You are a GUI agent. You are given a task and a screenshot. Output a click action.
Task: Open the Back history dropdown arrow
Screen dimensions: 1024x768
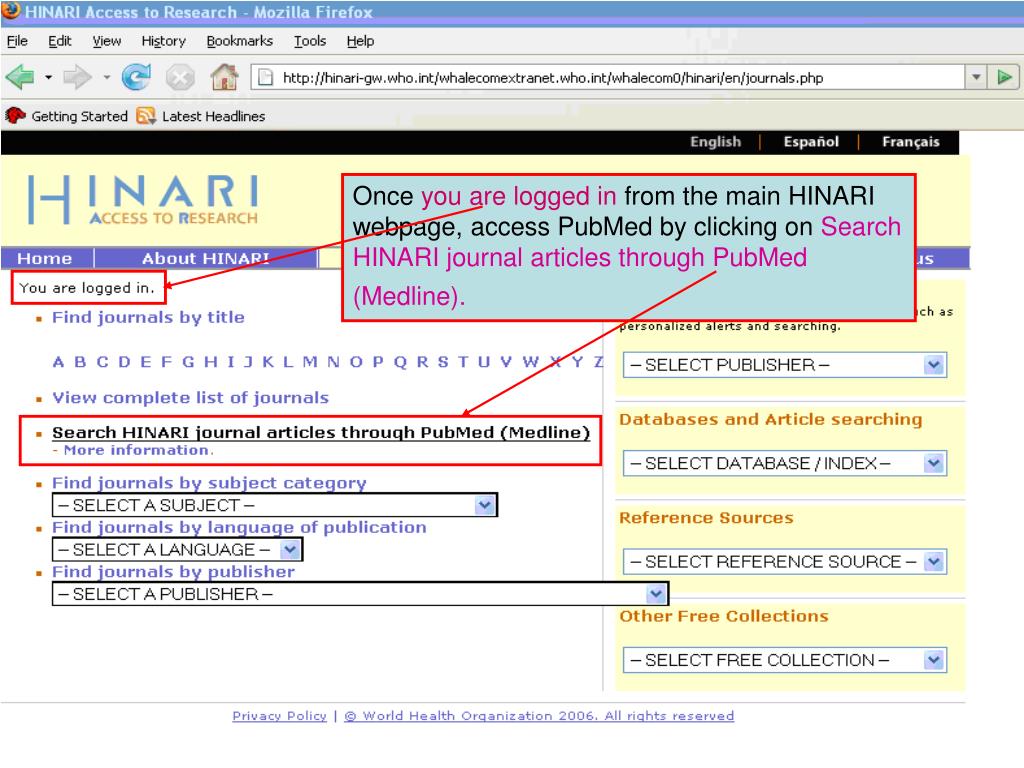(x=48, y=78)
